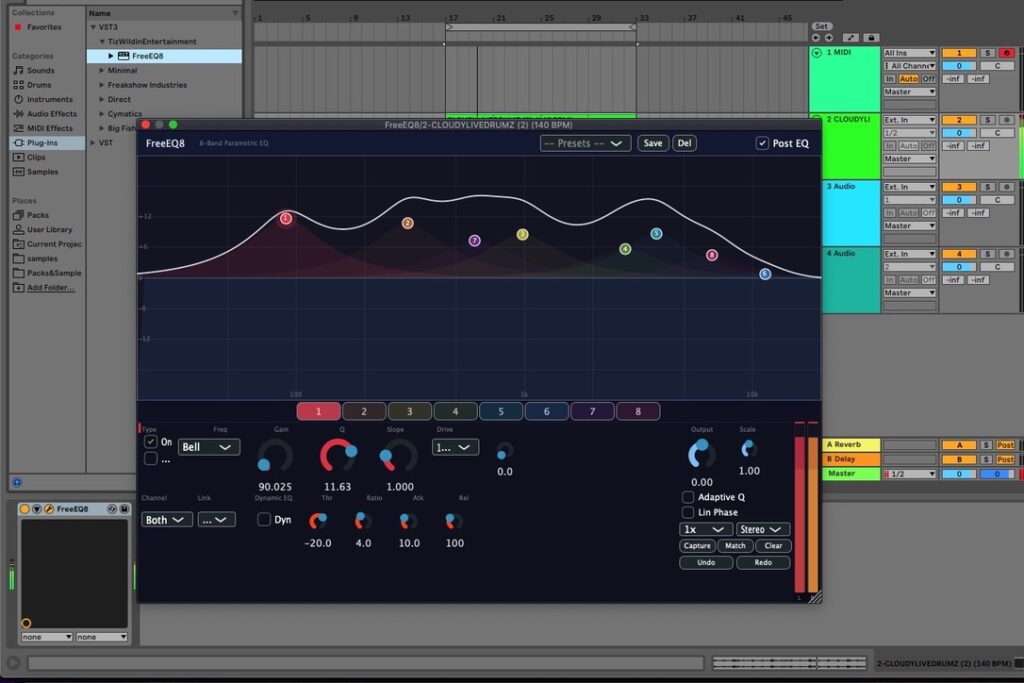Adjust the Q knob showing 11.63

point(338,455)
